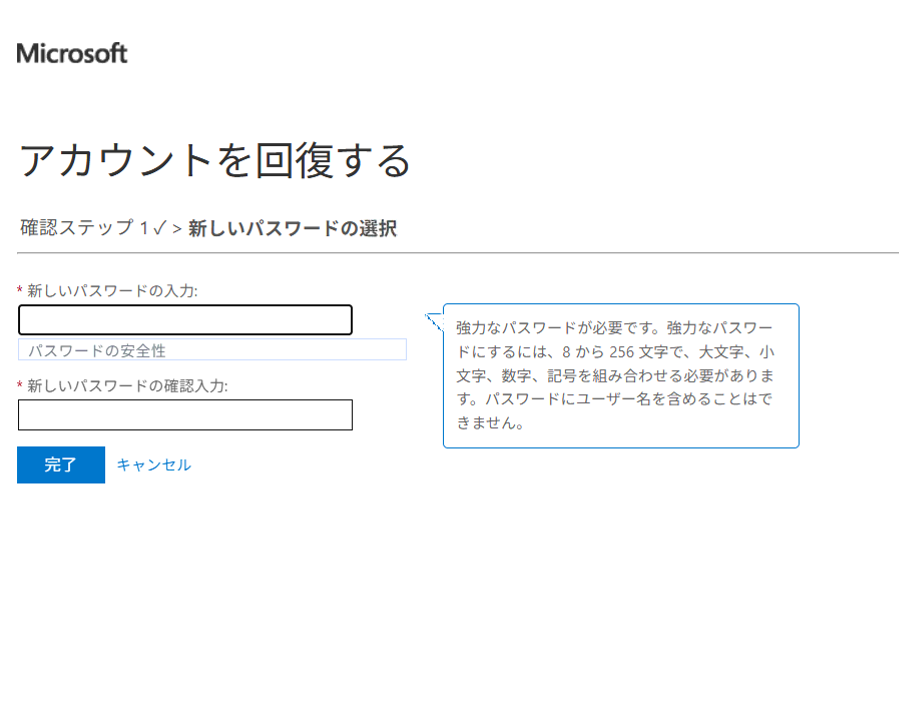Click the > separator in the step breadcrumb
Image resolution: width=899 pixels, height=703 pixels.
tap(176, 229)
